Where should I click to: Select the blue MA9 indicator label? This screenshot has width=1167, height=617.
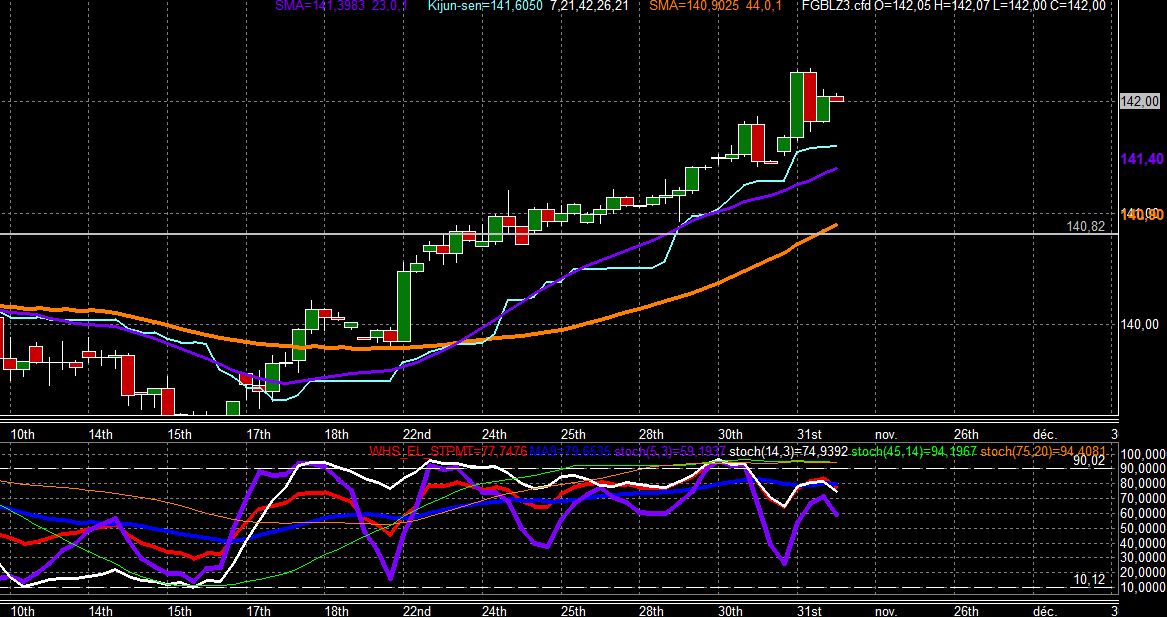(572, 451)
